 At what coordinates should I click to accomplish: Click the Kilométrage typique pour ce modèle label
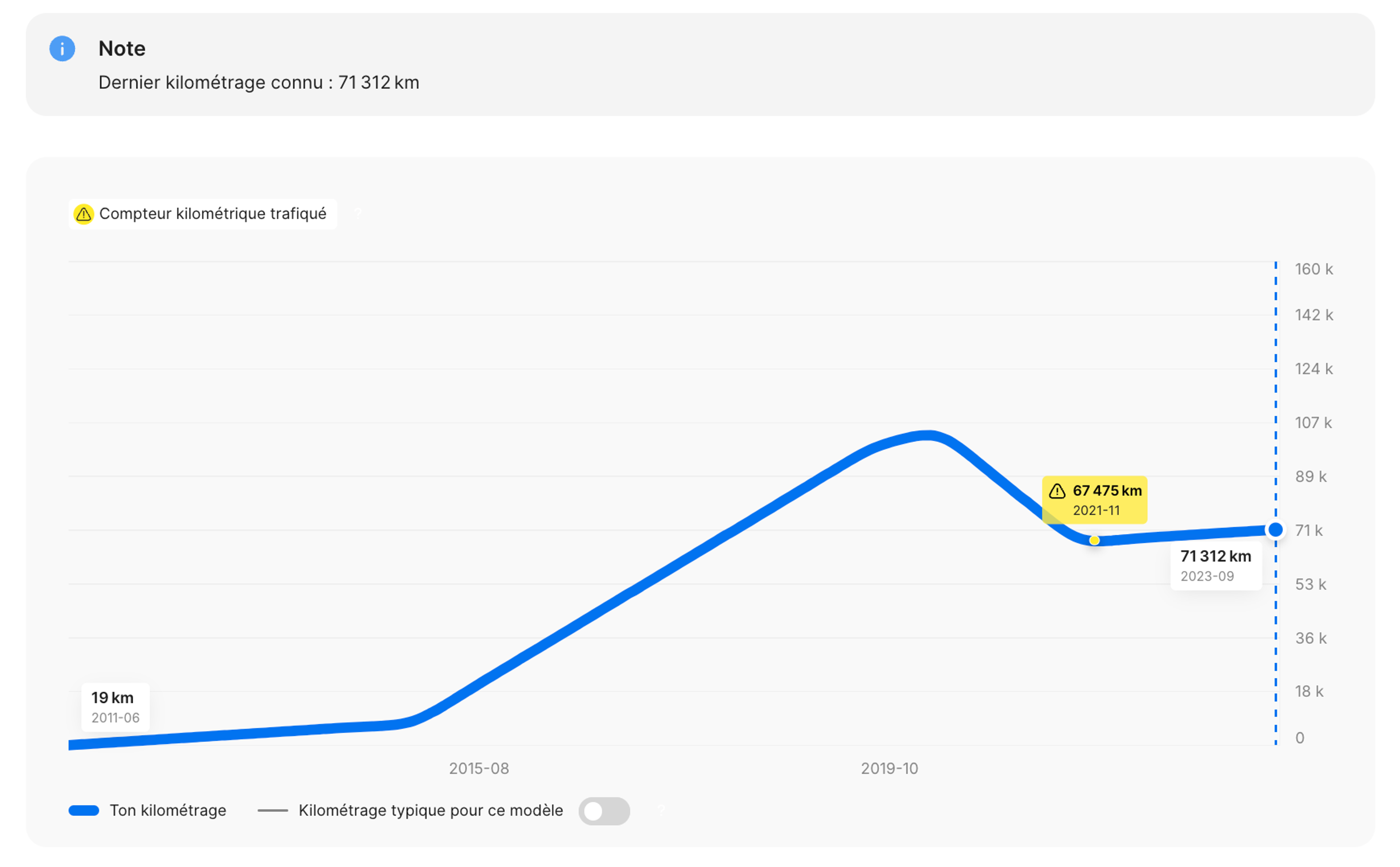(430, 810)
